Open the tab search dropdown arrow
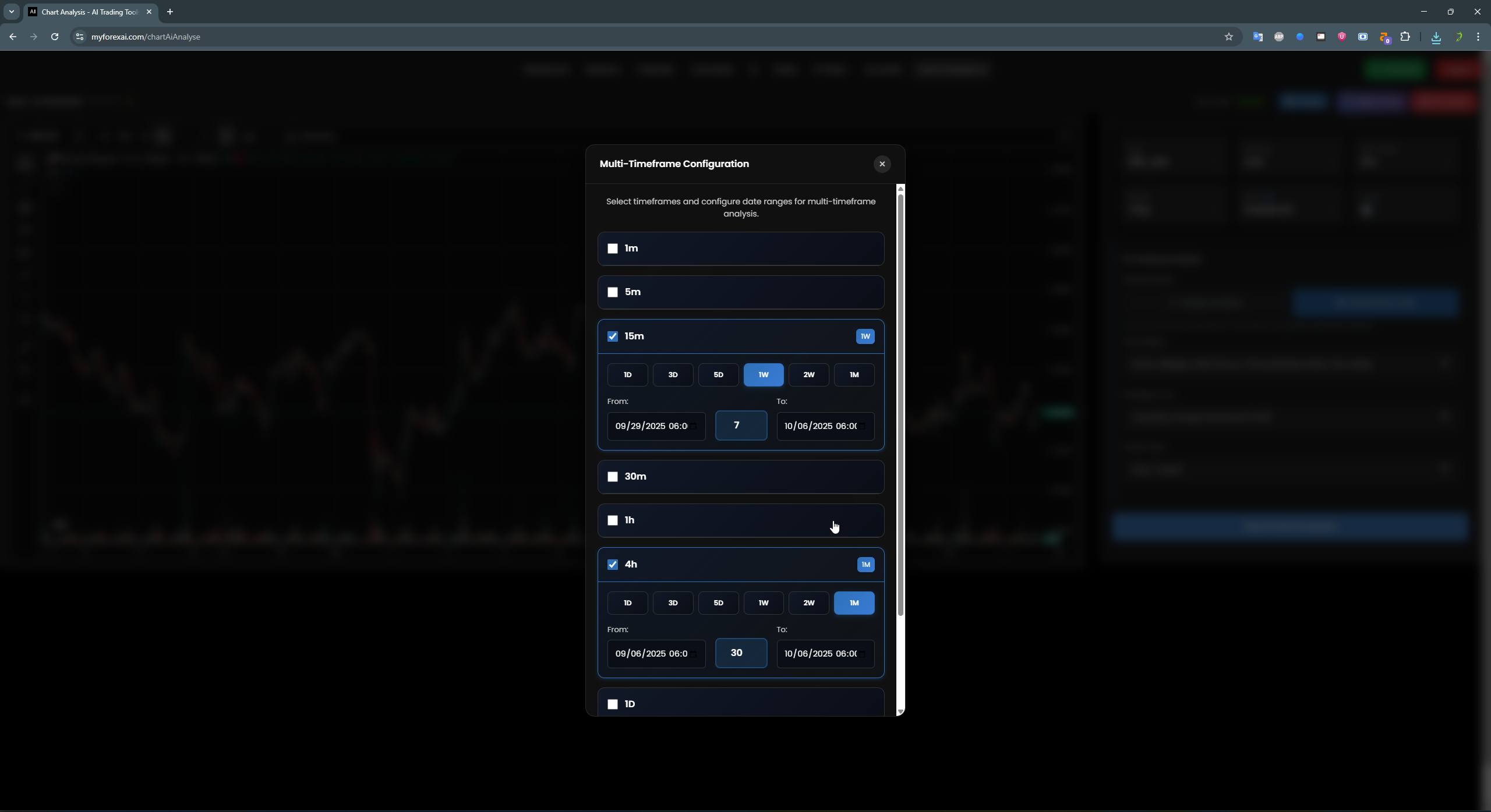Screen dimensions: 1491x812 tap(11, 12)
